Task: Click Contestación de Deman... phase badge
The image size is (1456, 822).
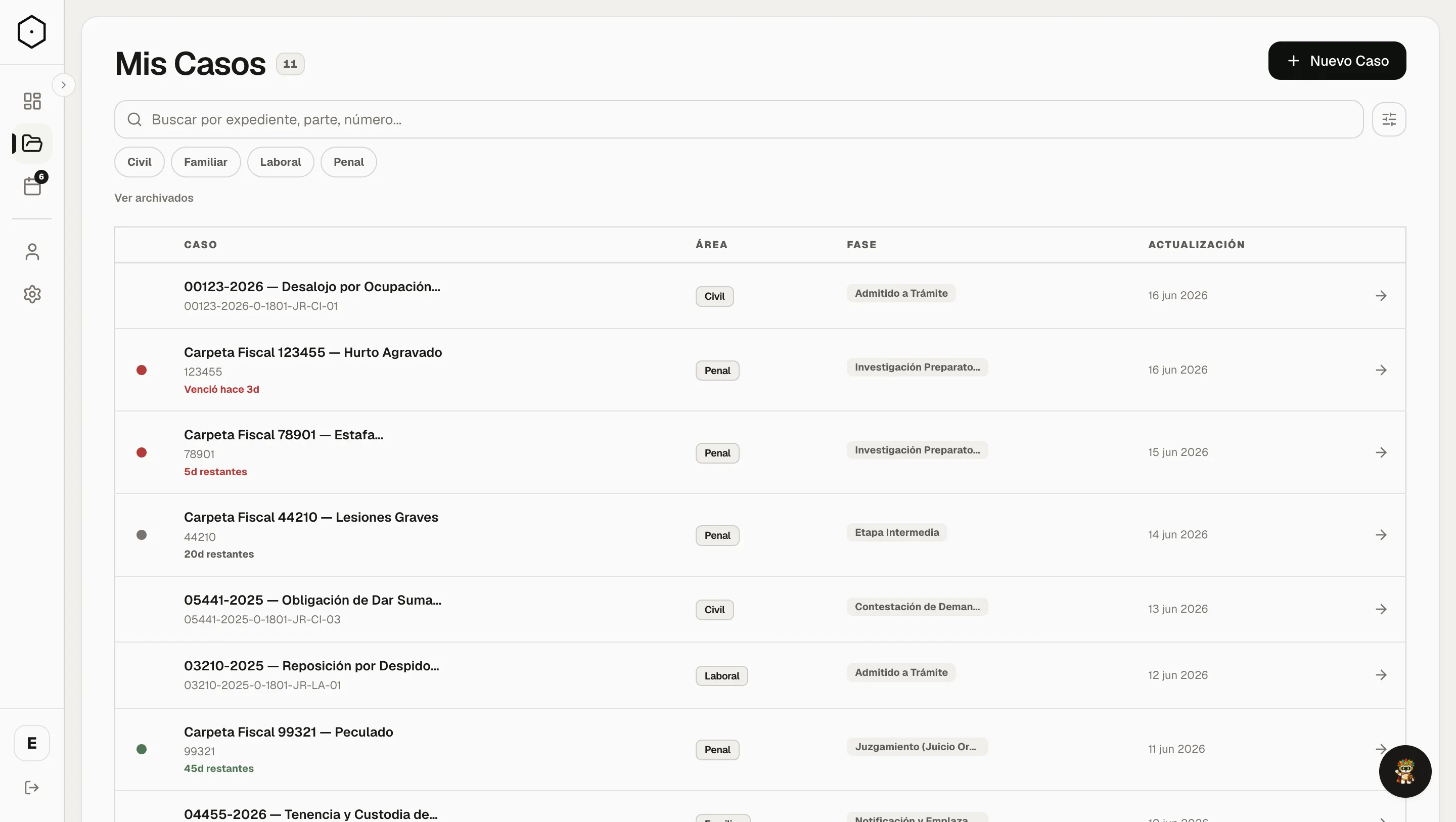Action: point(918,607)
